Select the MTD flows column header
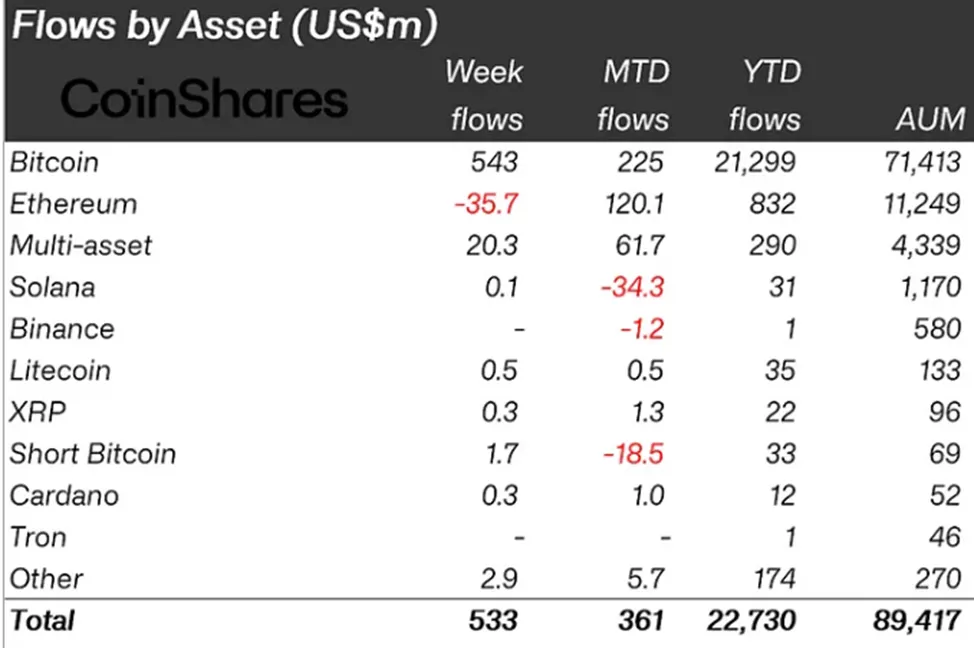 pyautogui.click(x=634, y=96)
